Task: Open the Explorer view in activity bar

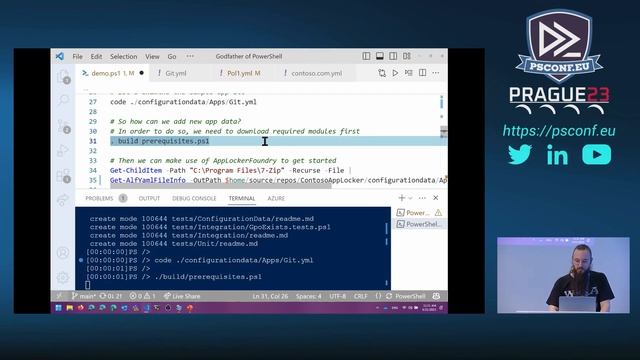Action: coord(63,77)
